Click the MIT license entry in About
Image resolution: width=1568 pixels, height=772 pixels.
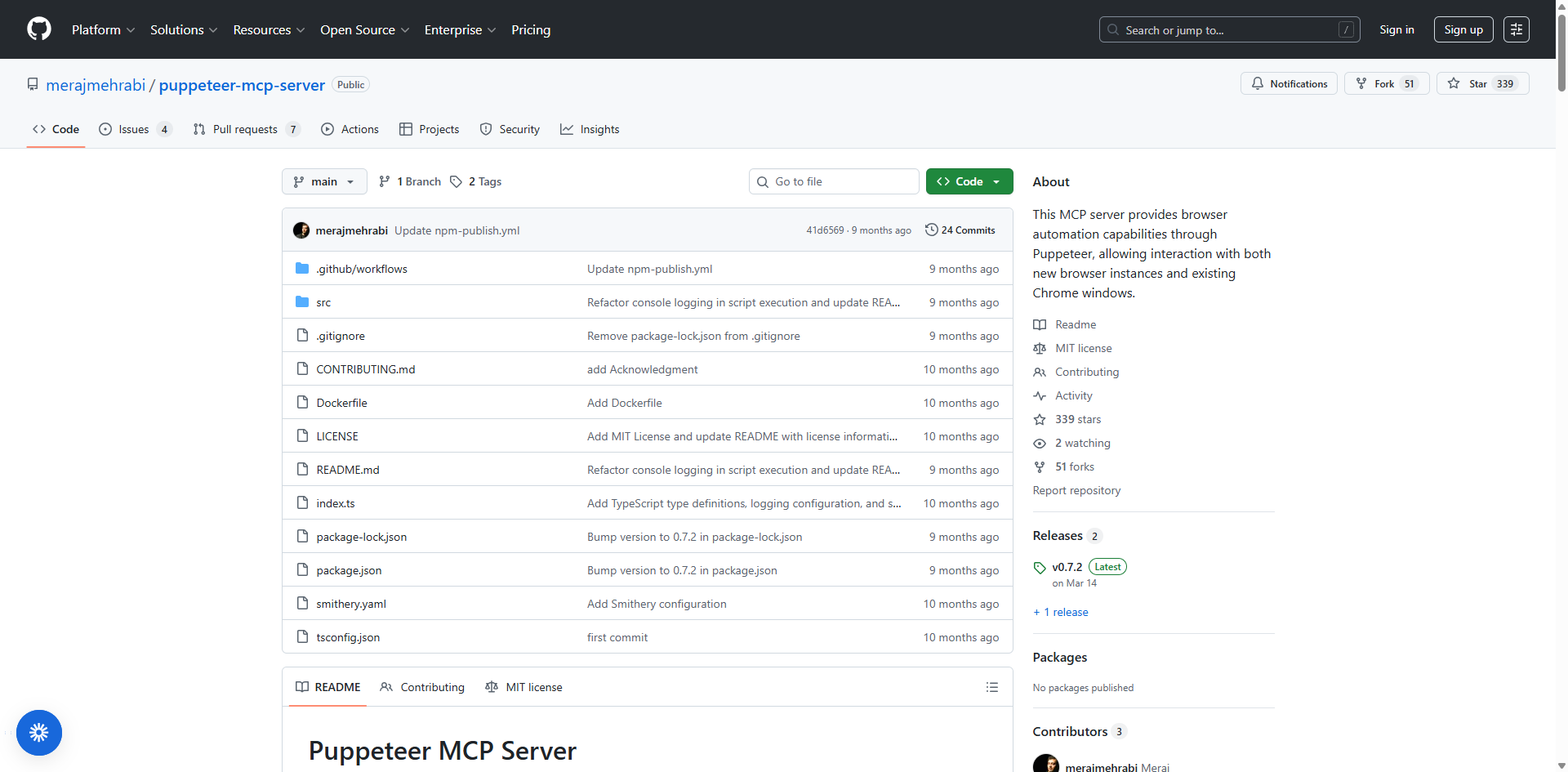pyautogui.click(x=1083, y=348)
